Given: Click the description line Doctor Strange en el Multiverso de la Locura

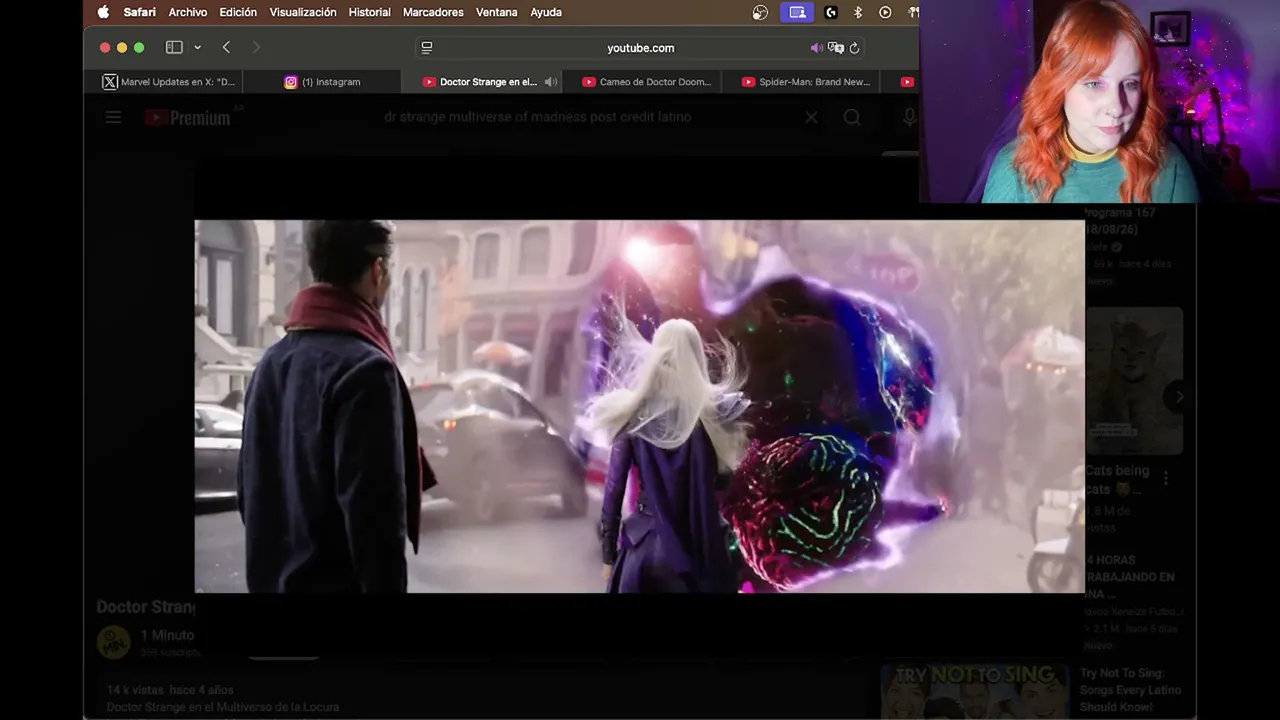Looking at the screenshot, I should tap(223, 707).
